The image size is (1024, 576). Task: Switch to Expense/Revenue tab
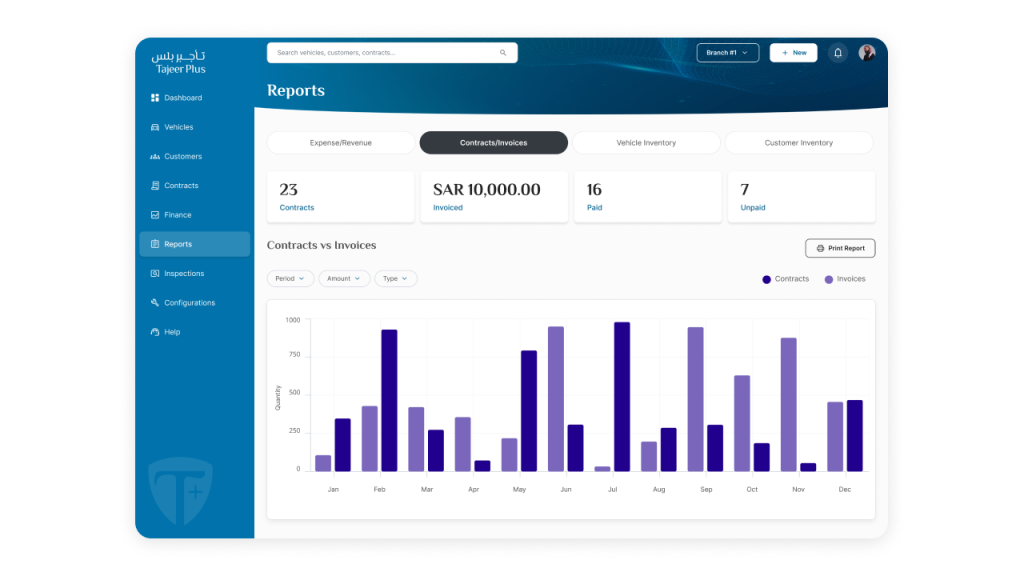point(341,143)
